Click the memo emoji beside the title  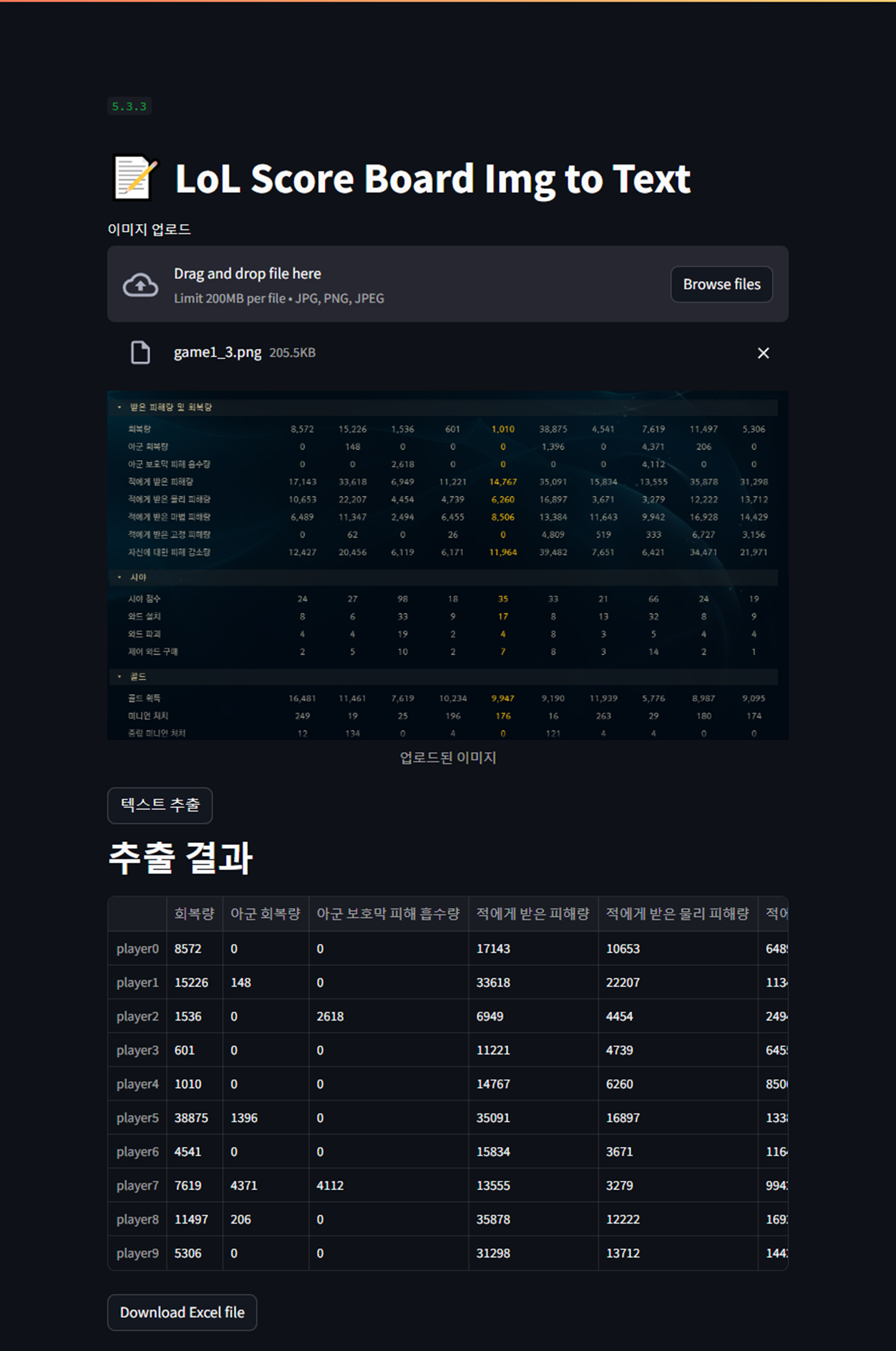pos(134,178)
